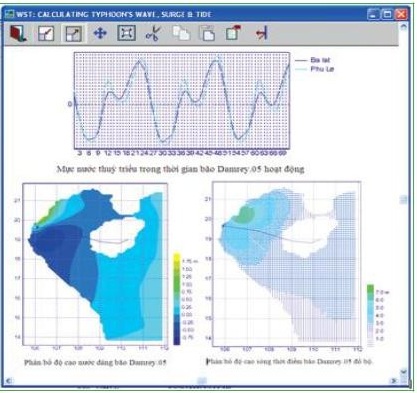Click the tide level chart caption text
The width and height of the screenshot is (417, 393).
[x=180, y=169]
